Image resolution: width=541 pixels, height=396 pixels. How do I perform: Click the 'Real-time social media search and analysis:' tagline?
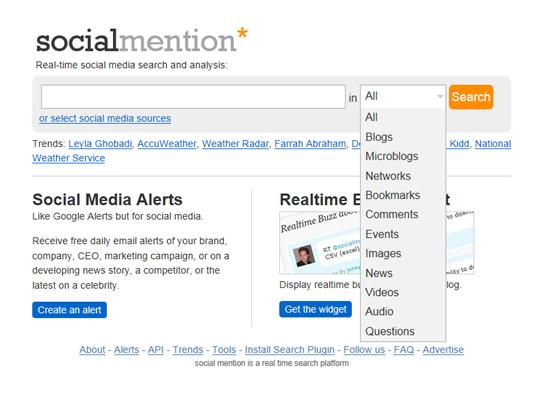131,65
